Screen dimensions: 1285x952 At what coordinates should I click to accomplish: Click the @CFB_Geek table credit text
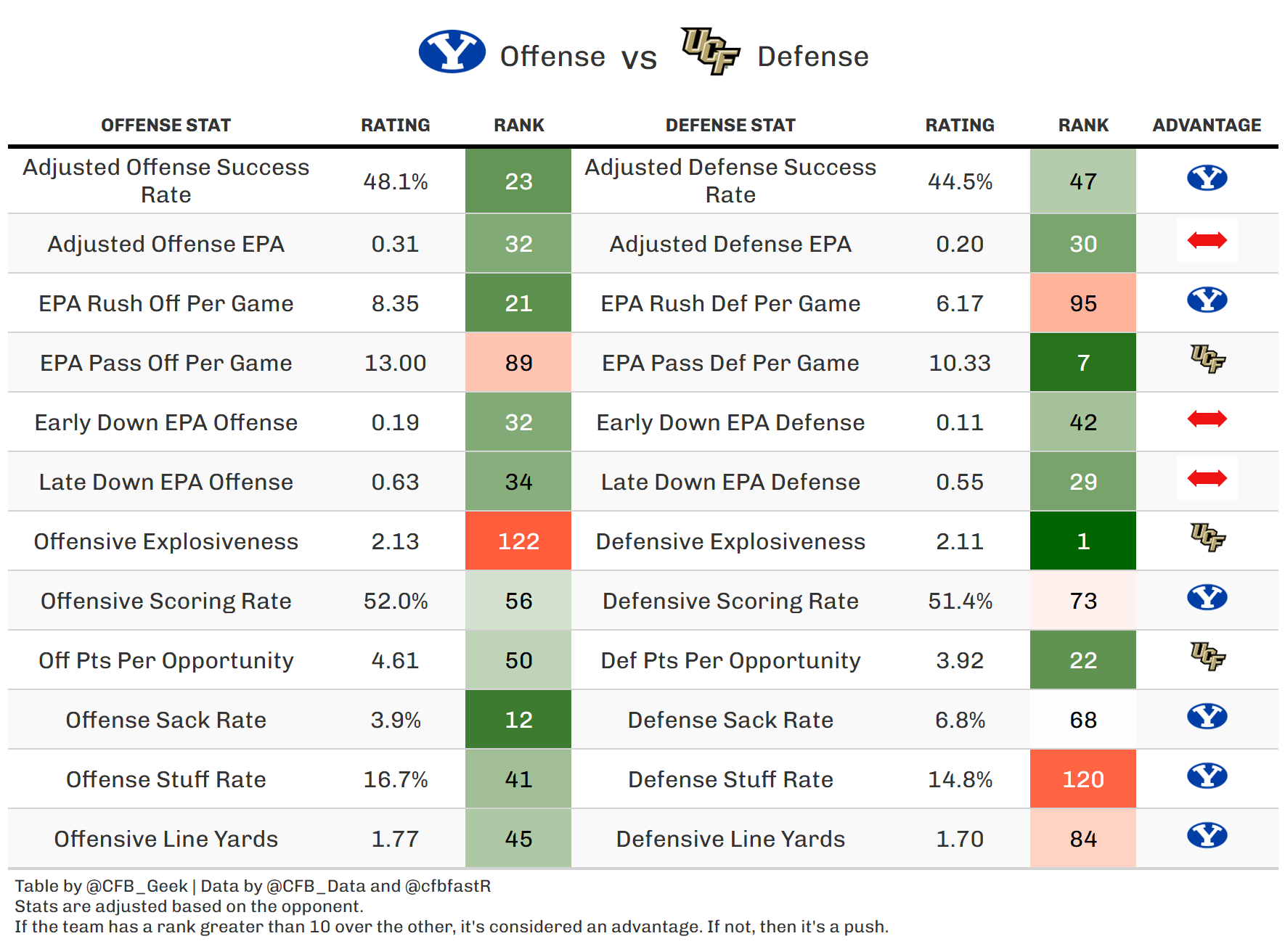[136, 886]
